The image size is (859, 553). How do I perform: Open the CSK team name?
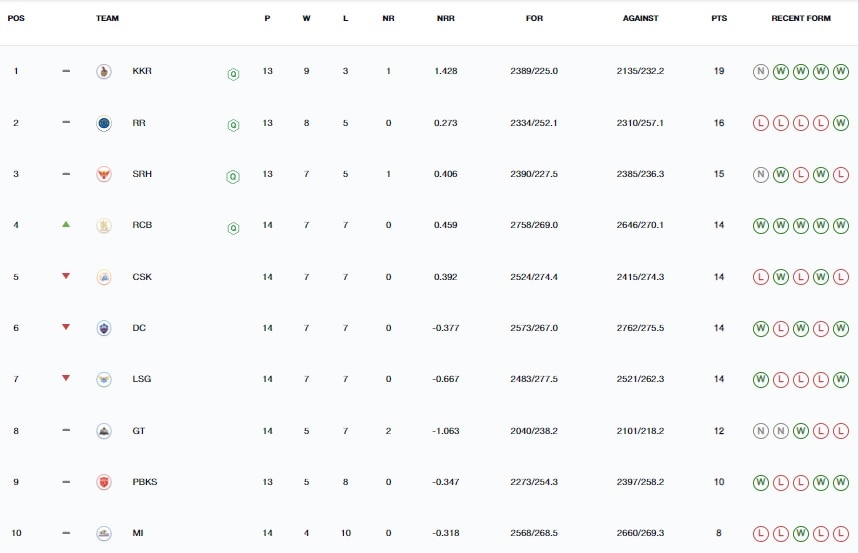[142, 277]
